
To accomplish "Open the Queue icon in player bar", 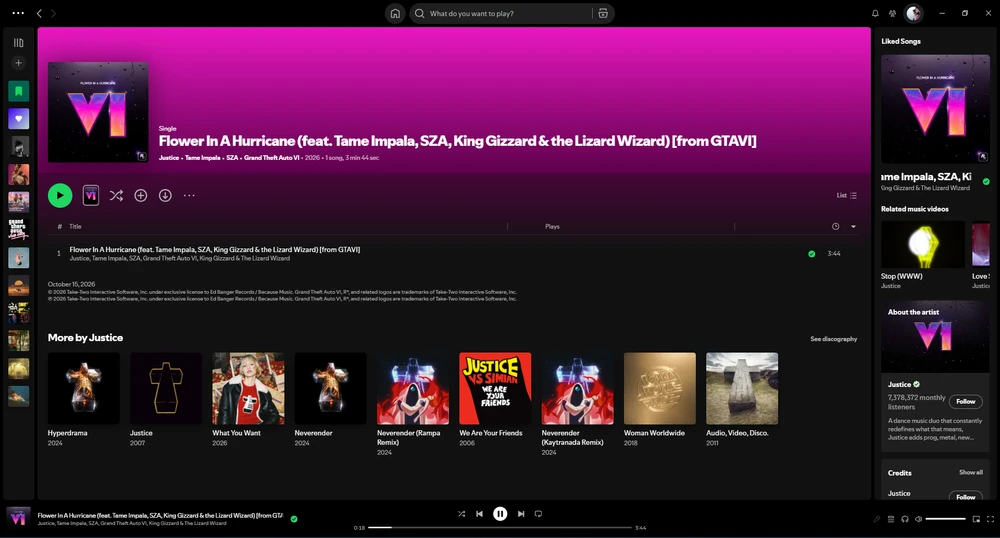I will point(891,519).
